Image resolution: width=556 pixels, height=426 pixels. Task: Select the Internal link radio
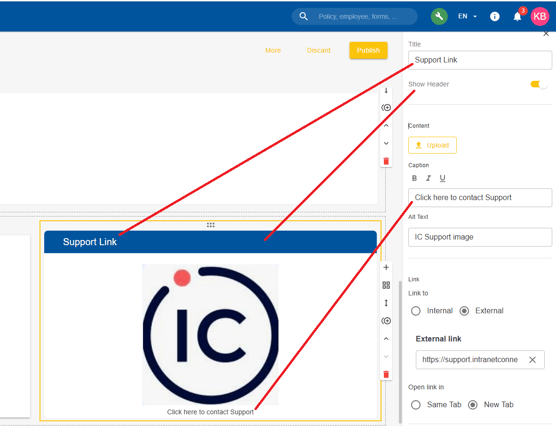tap(416, 311)
